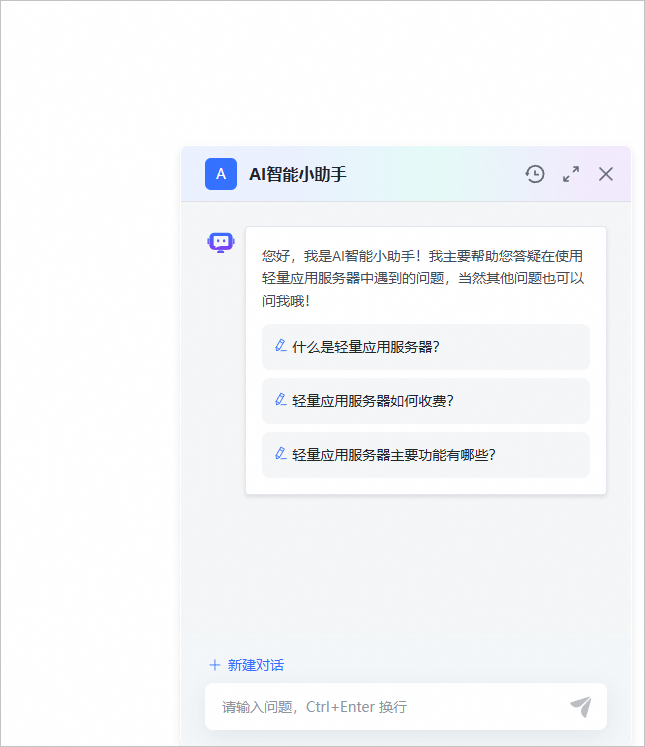The height and width of the screenshot is (747, 645).
Task: Expand the assistant panel to fullscreen
Action: 571,174
